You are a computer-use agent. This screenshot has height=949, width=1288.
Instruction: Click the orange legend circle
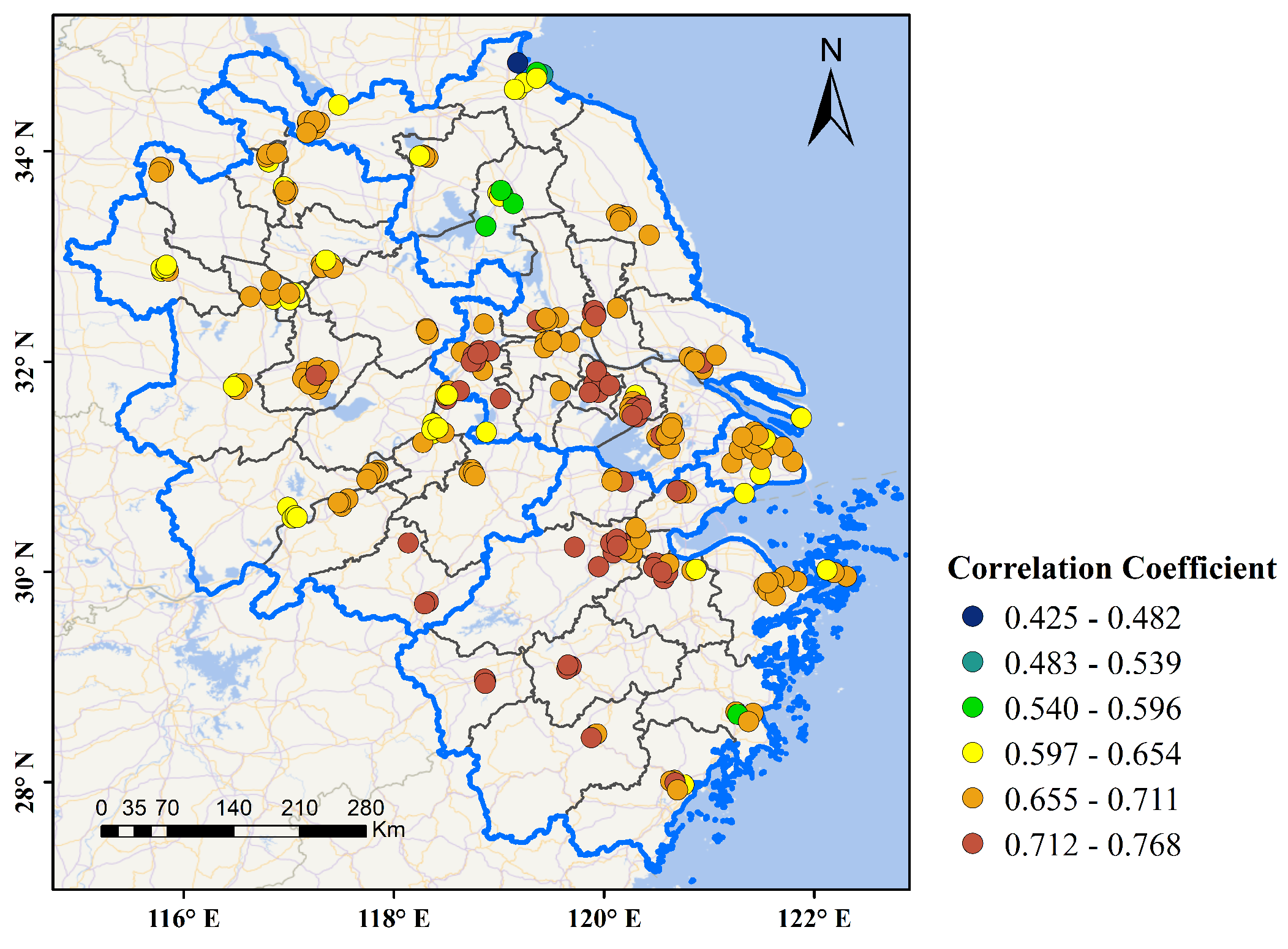973,798
